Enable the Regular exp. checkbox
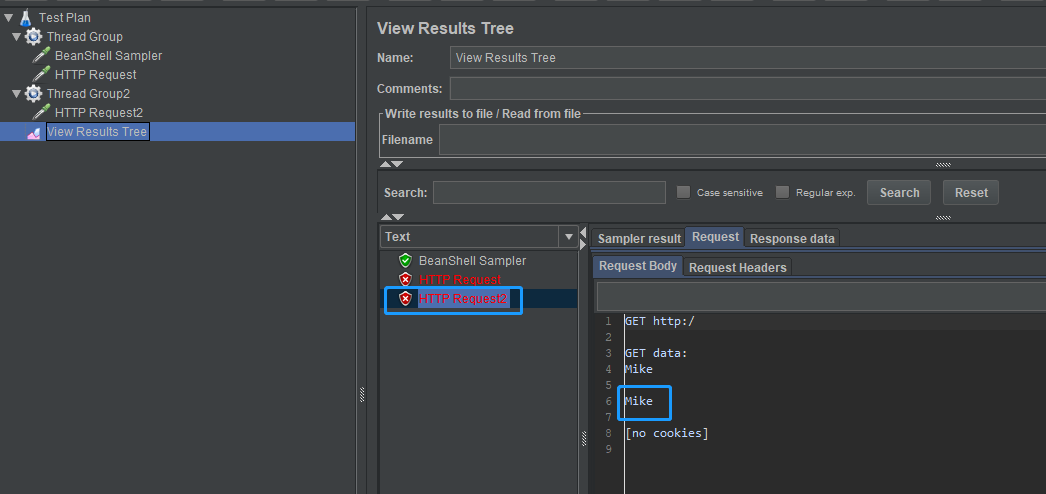Screen dimensions: 1046x494 point(782,192)
